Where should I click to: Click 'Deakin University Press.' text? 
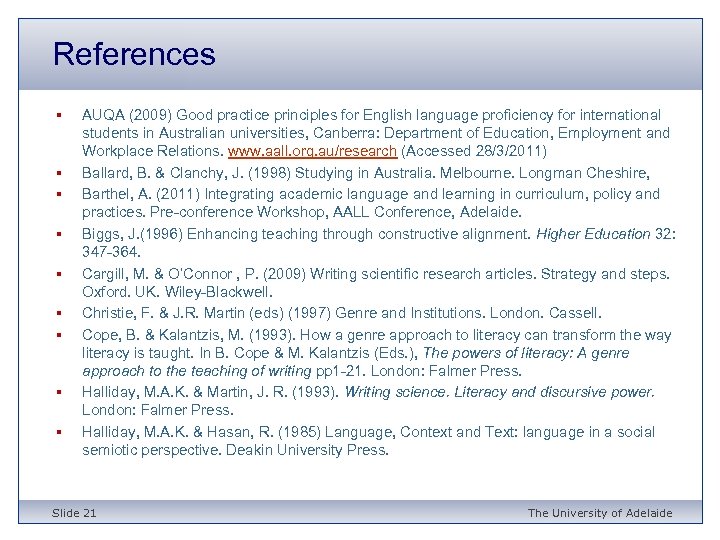point(307,450)
